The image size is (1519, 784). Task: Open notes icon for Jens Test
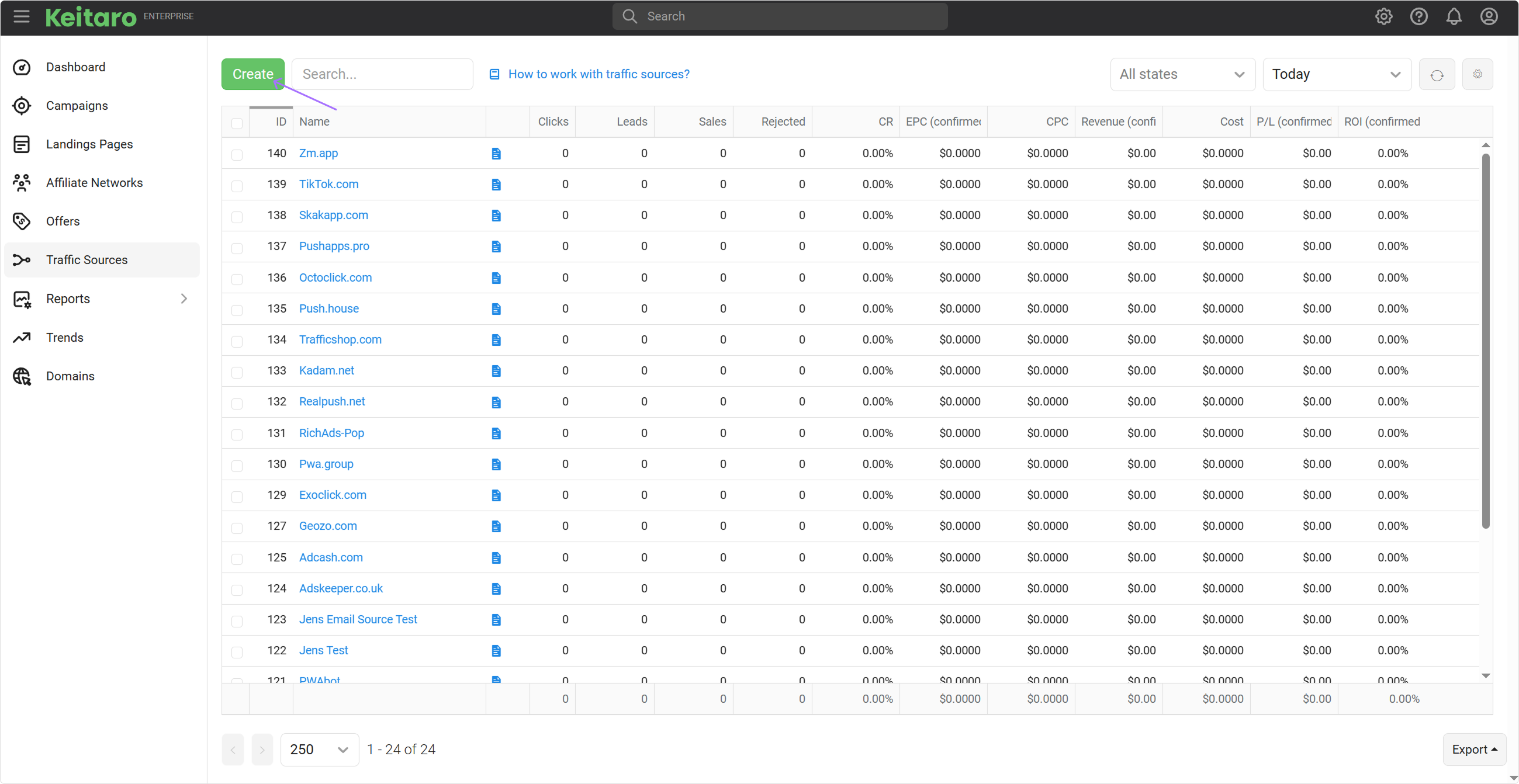tap(496, 651)
